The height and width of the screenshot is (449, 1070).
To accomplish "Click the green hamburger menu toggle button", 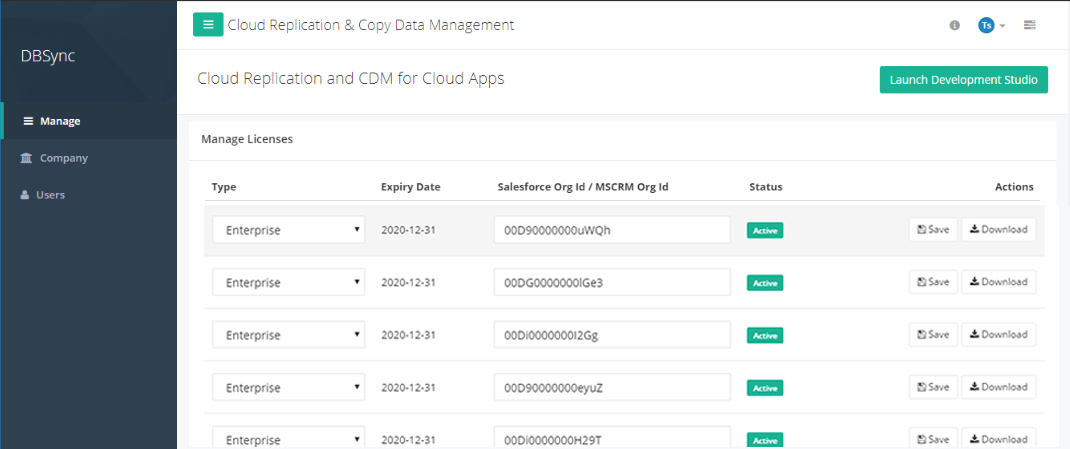I will pyautogui.click(x=208, y=25).
